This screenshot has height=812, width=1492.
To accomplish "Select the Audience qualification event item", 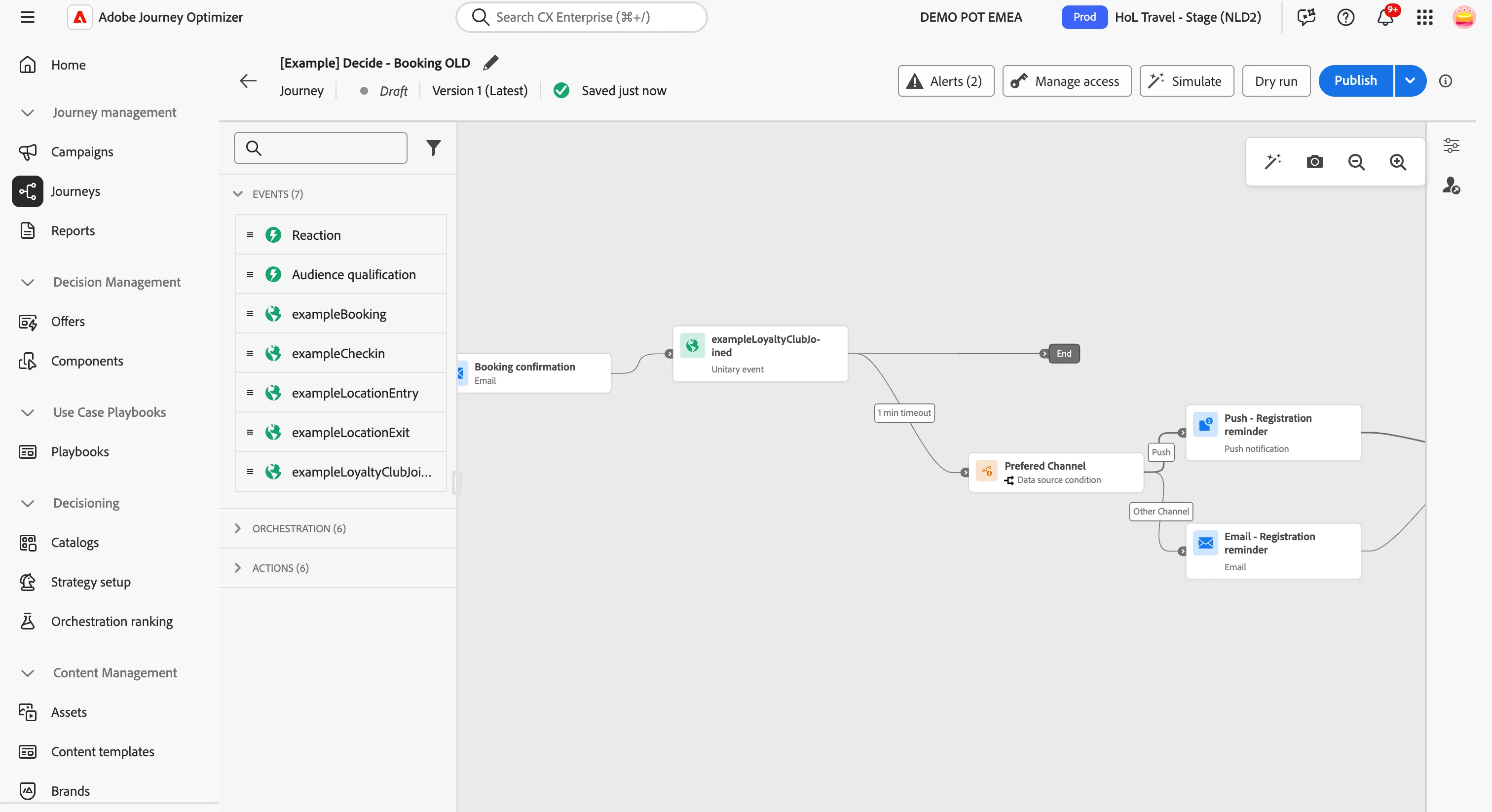I will [x=340, y=274].
